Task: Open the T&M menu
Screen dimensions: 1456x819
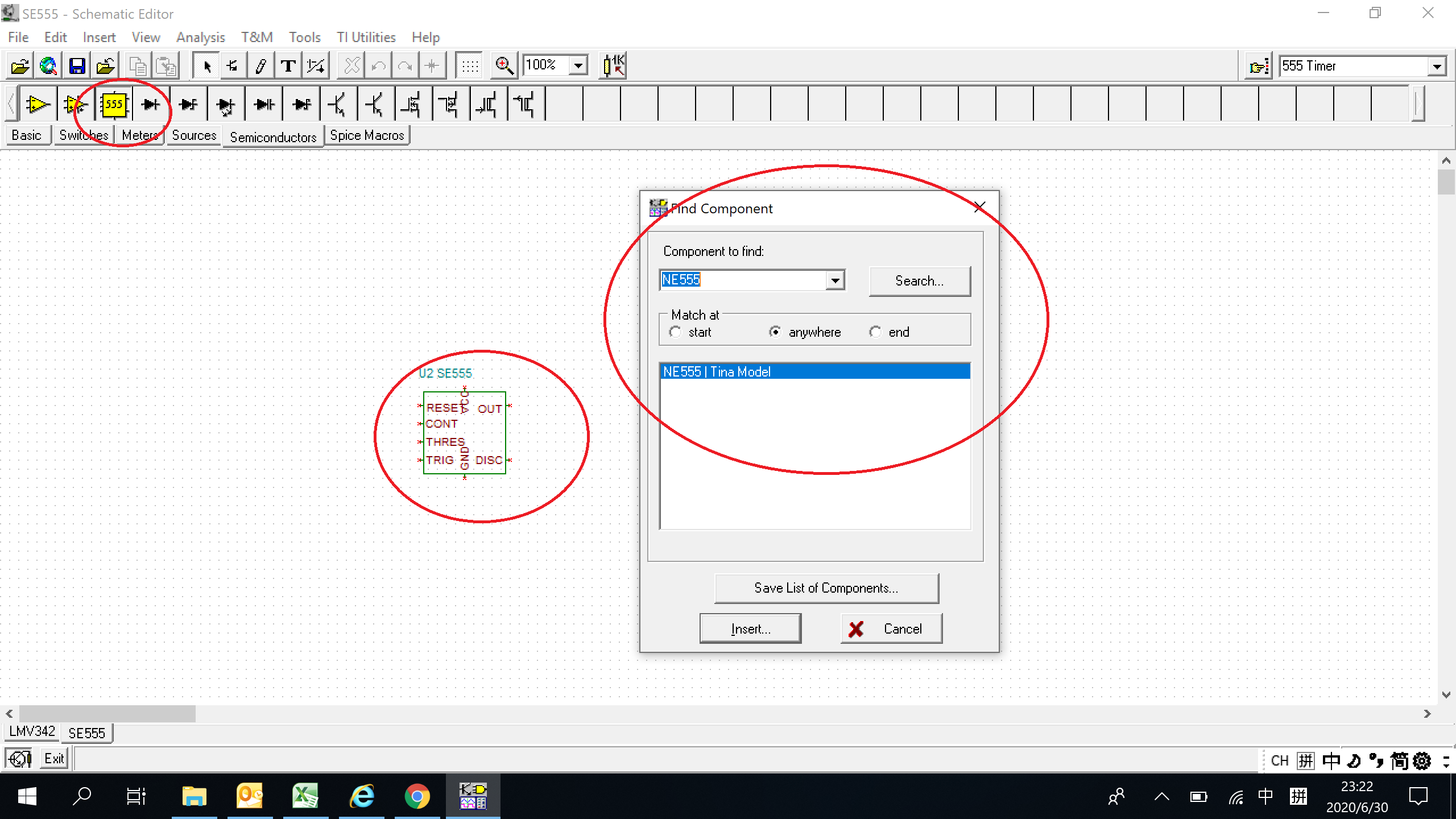Action: tap(257, 38)
